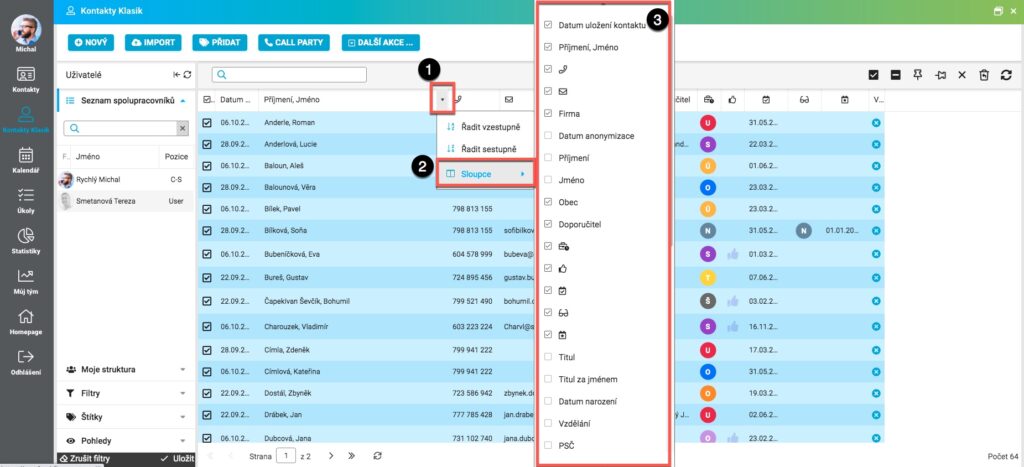Click blue O badge in Balounová row
The width and height of the screenshot is (1024, 467).
point(708,187)
